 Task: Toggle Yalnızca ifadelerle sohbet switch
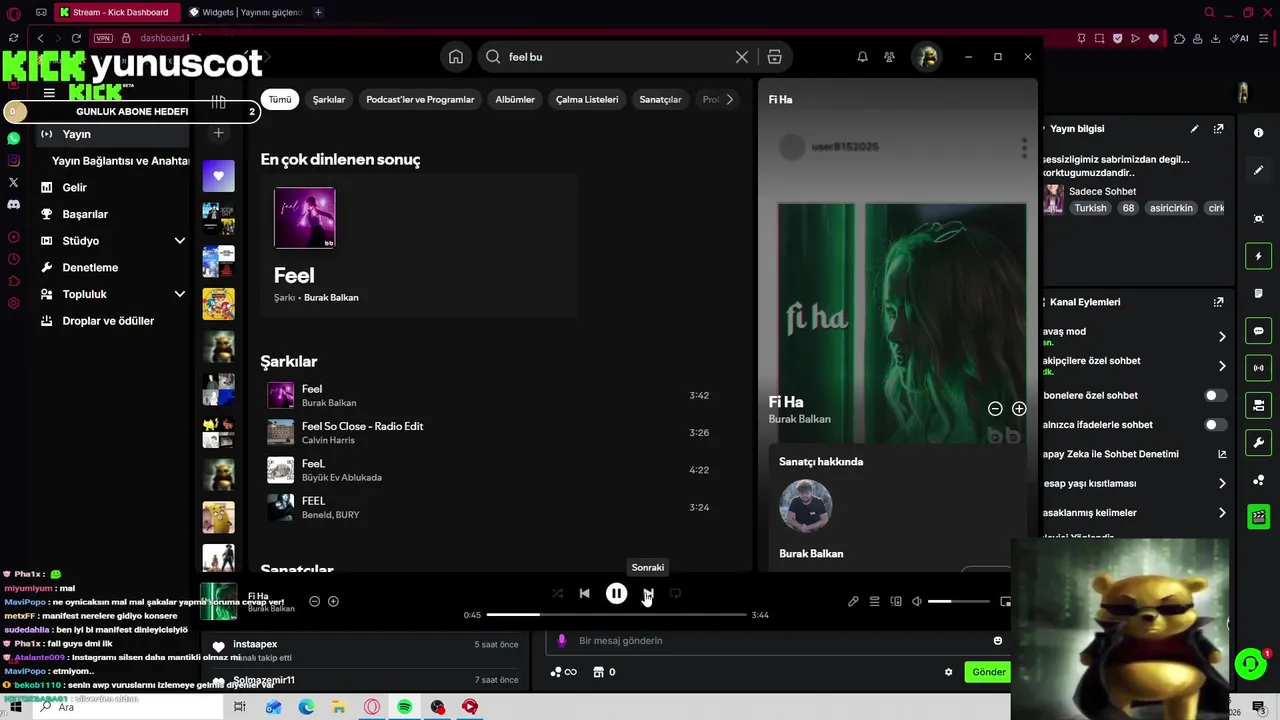1215,425
